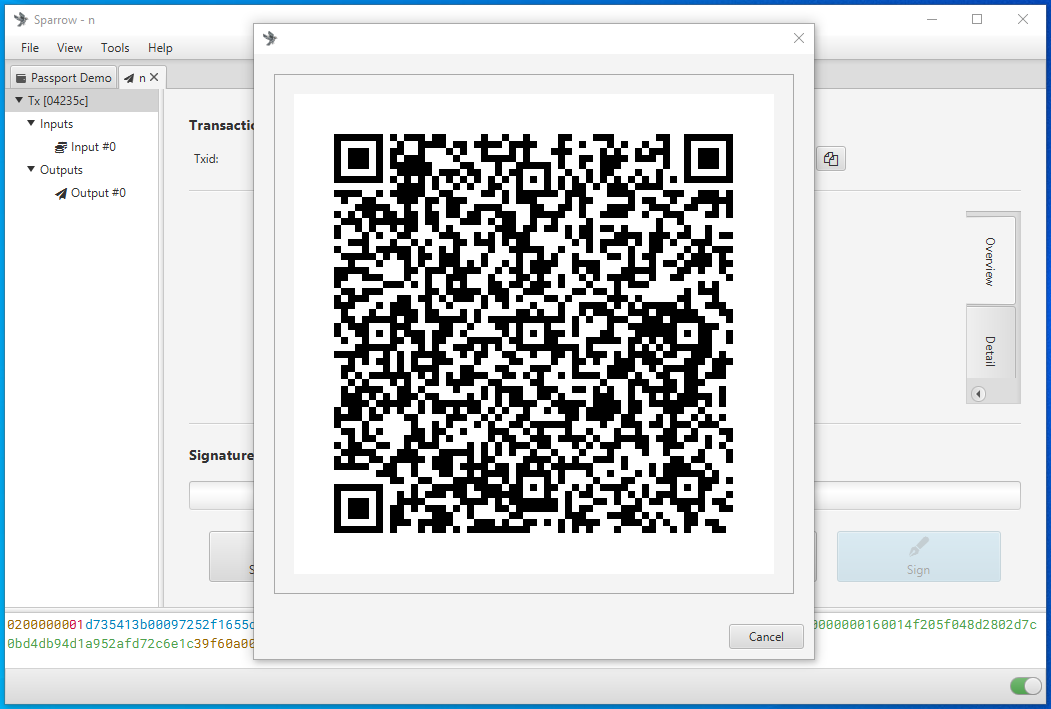This screenshot has height=709, width=1051.
Task: Click the Sign button
Action: tap(918, 556)
